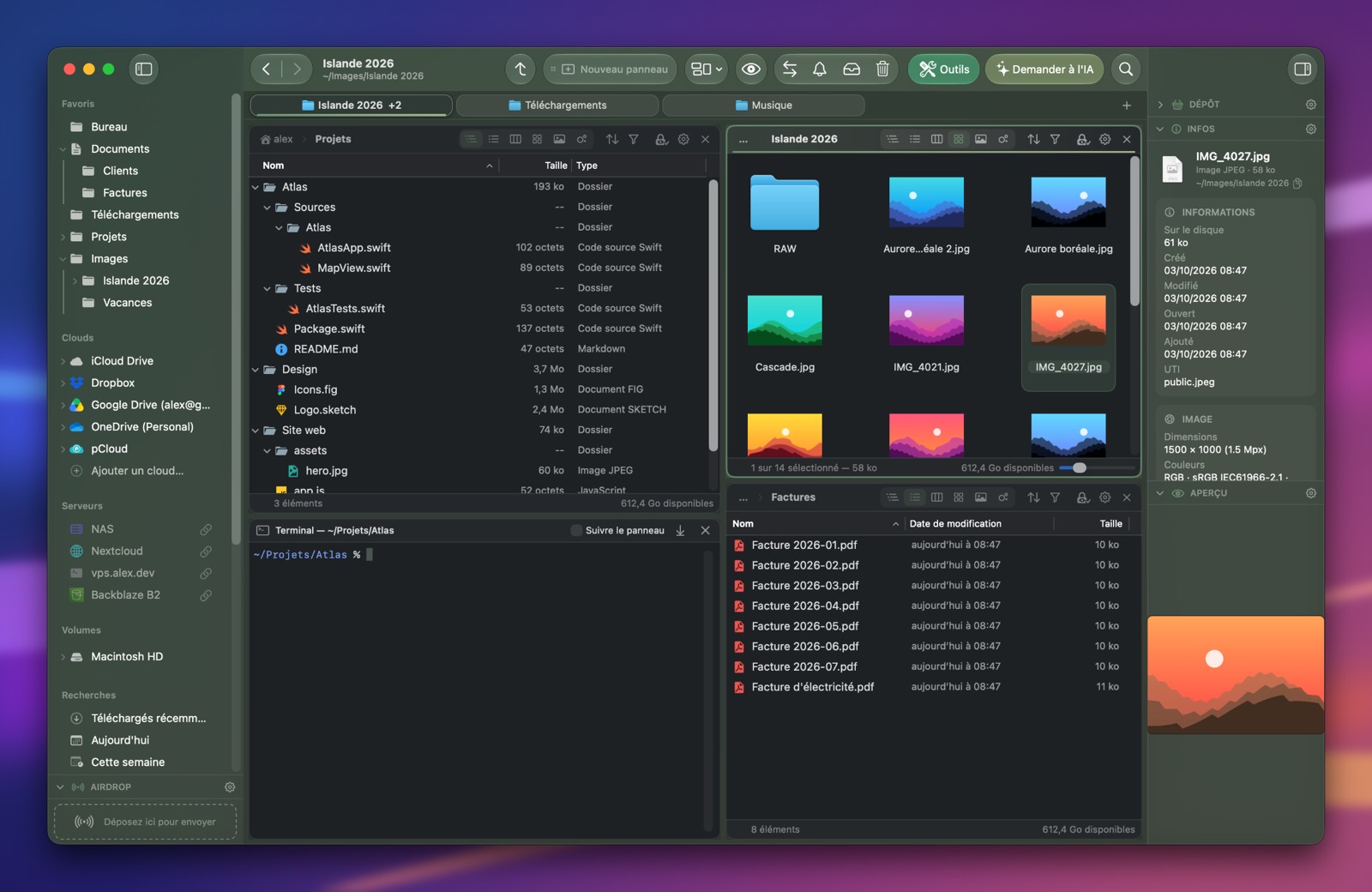The image size is (1372, 892).
Task: Collapse the APERÇU section
Action: [1160, 493]
